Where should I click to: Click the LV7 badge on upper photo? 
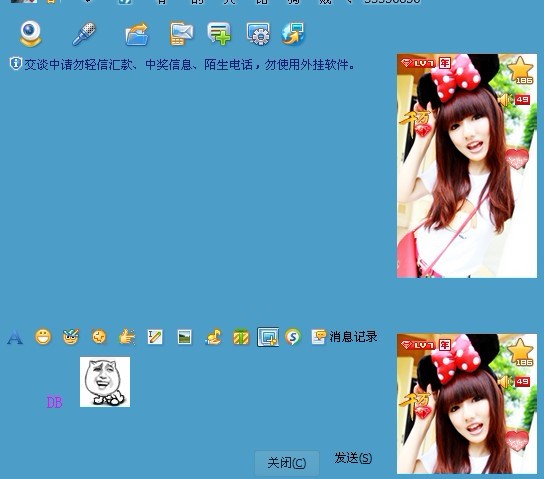[x=418, y=63]
